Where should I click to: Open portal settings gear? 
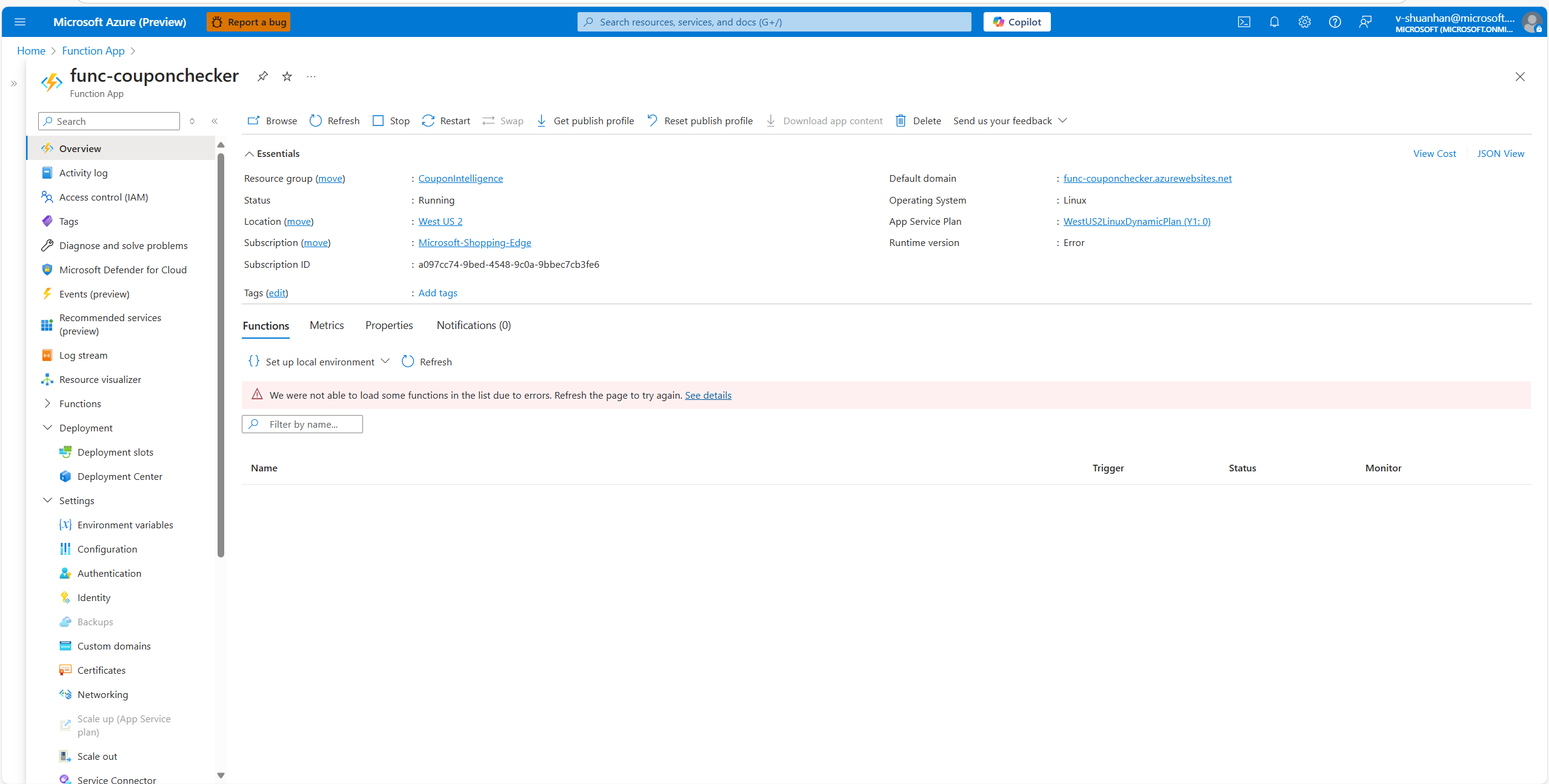coord(1304,22)
